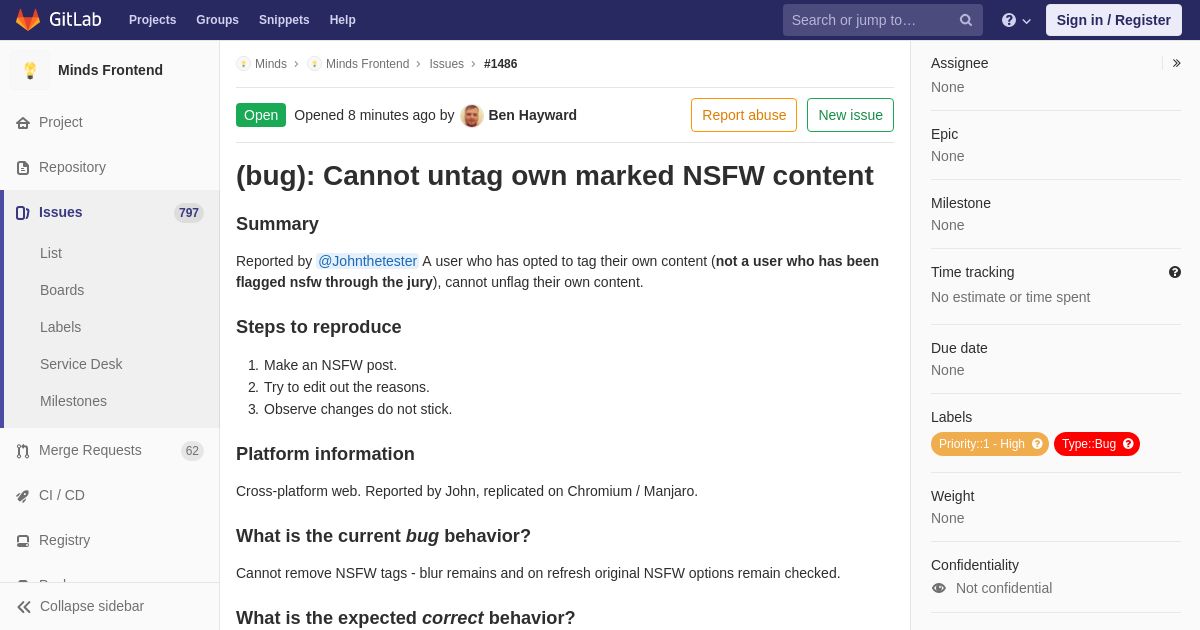
Task: Open the Help menu item
Action: pyautogui.click(x=343, y=20)
